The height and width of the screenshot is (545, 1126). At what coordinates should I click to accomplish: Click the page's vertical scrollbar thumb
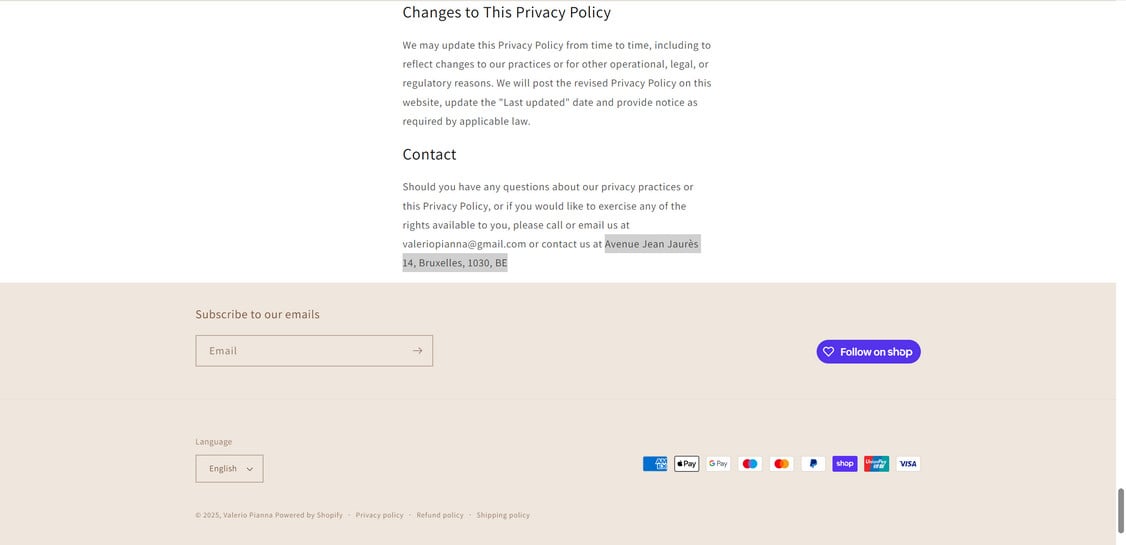coord(1120,510)
